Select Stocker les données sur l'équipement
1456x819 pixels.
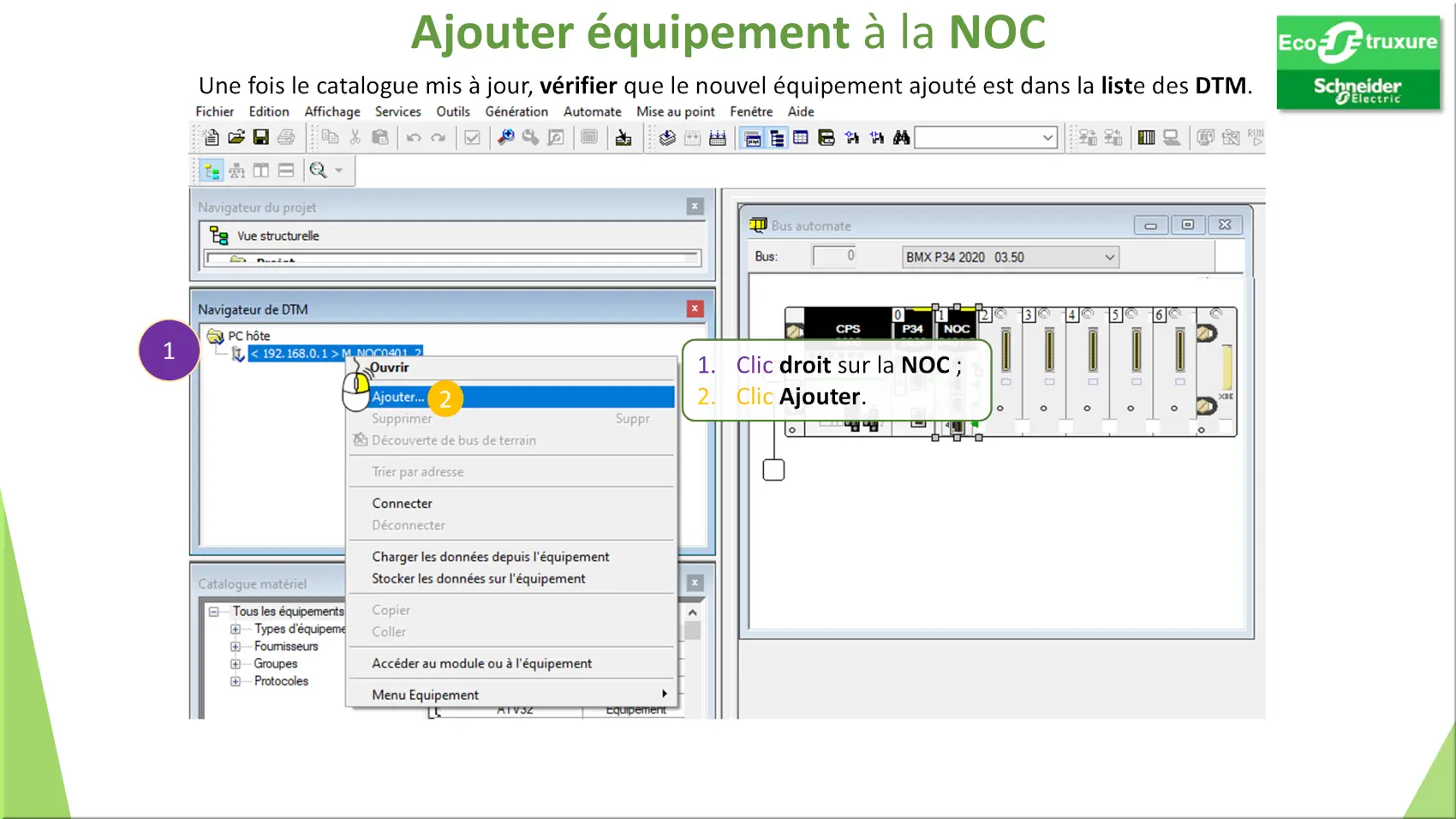(511, 579)
